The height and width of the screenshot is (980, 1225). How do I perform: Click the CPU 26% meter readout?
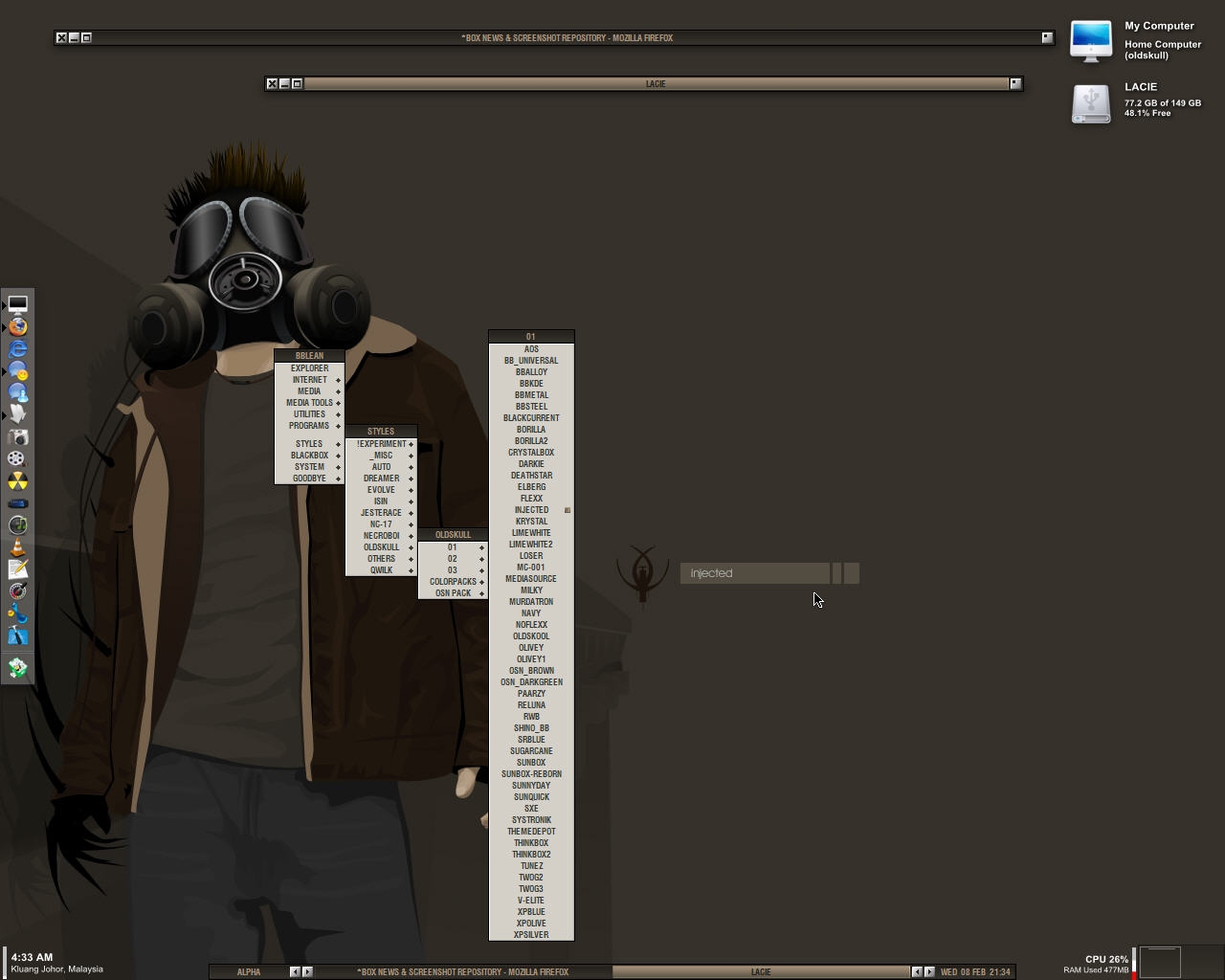pyautogui.click(x=1106, y=959)
